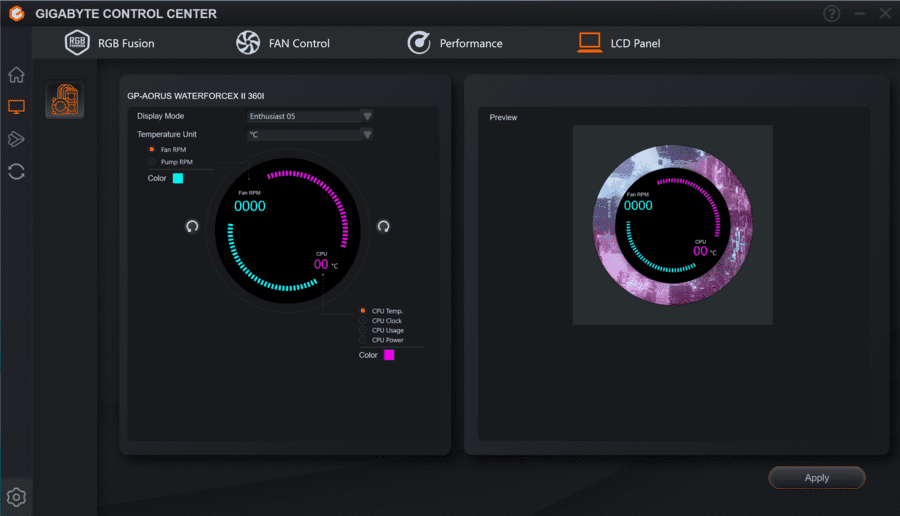The width and height of the screenshot is (900, 516).
Task: Click the Preview label
Action: 503,117
